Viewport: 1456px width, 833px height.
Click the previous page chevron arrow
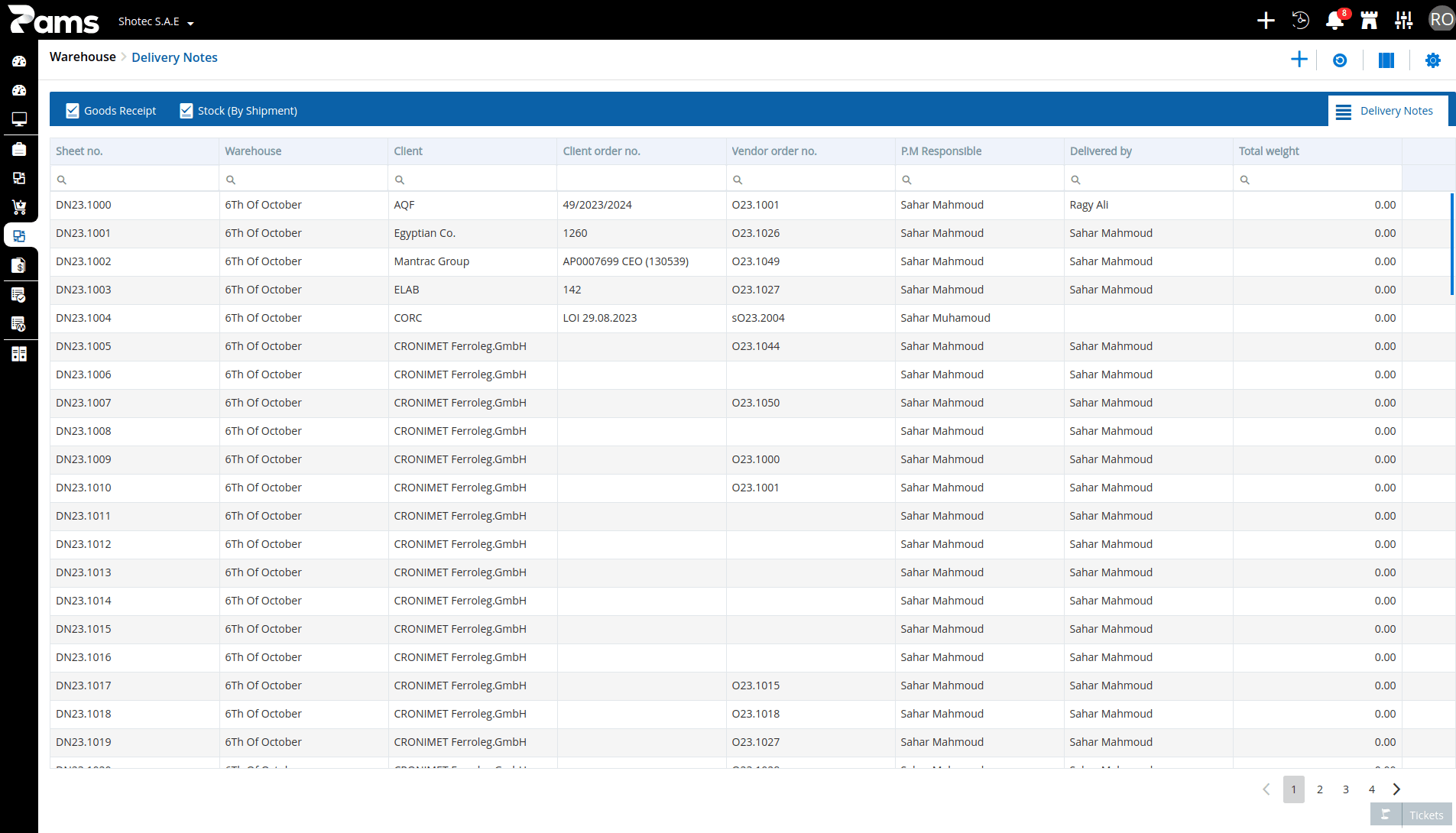(x=1266, y=789)
